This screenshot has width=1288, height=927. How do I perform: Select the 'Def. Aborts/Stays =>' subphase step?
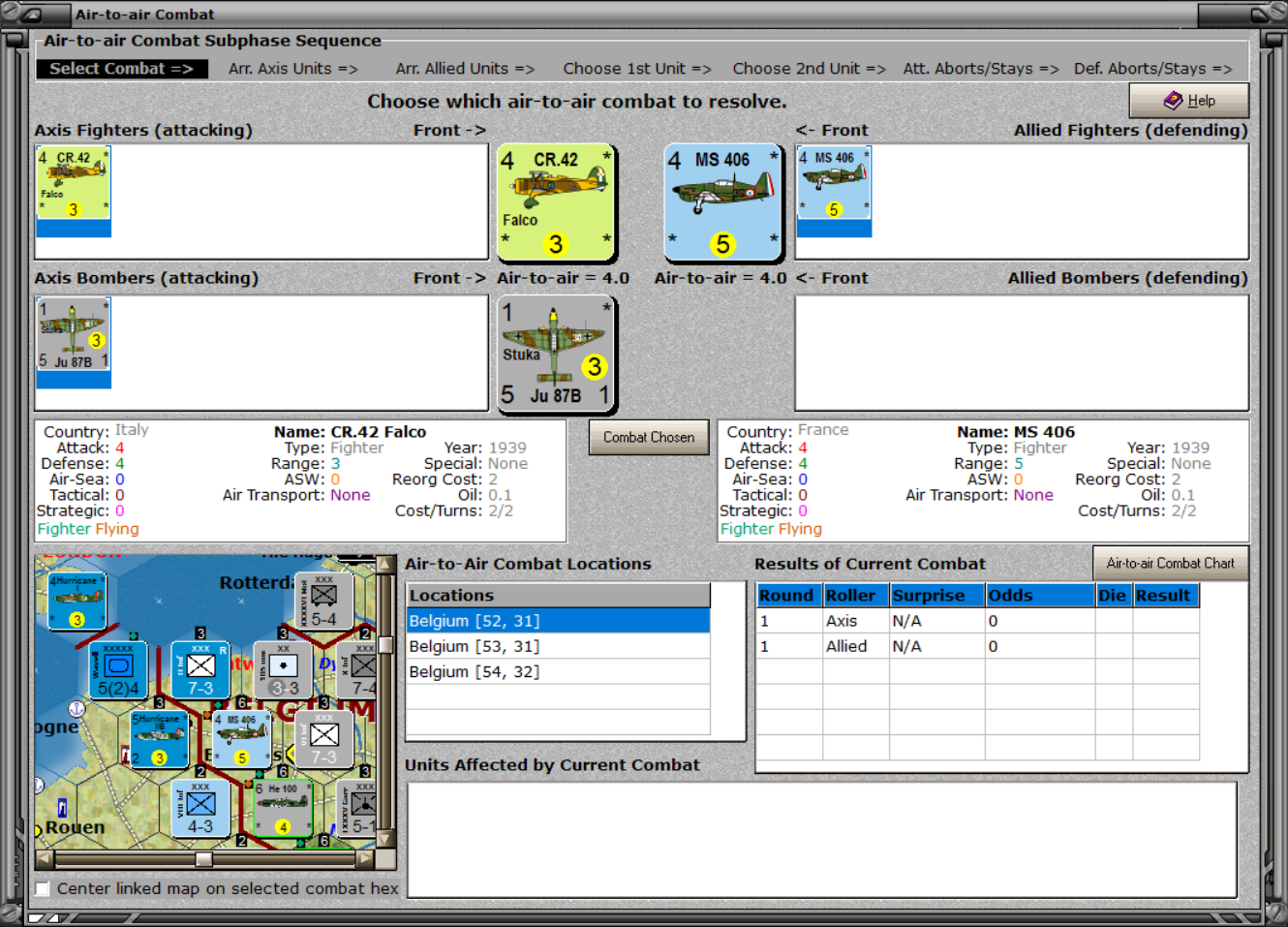pos(1152,69)
